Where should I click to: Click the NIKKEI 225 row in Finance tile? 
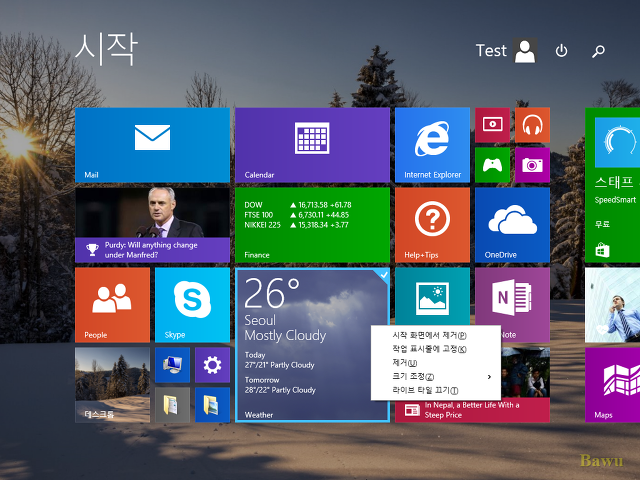point(297,225)
